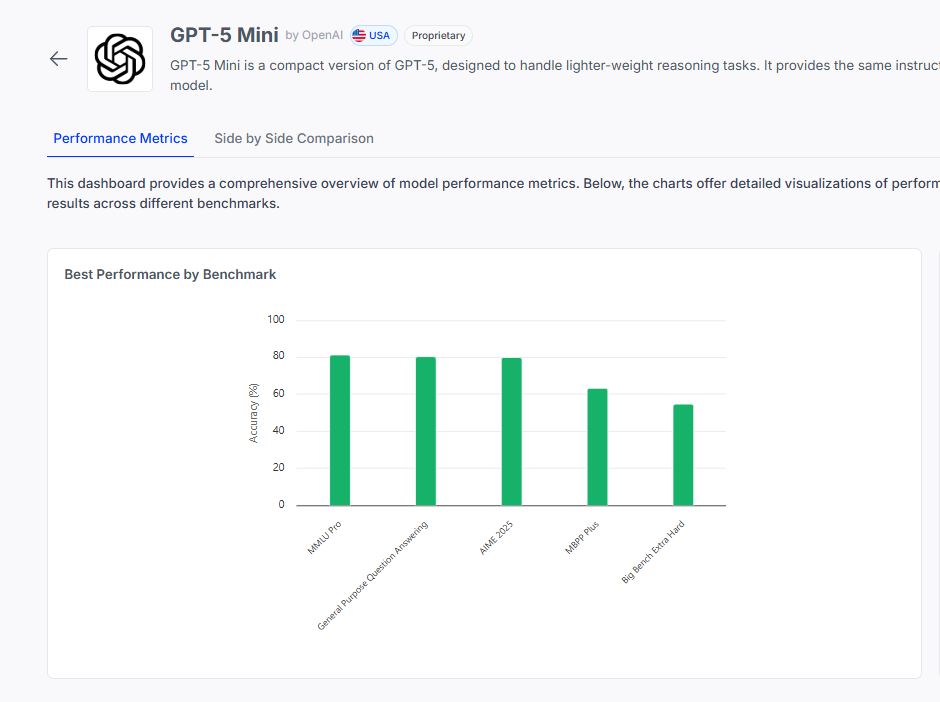Switch to Side by Side Comparison tab
The width and height of the screenshot is (940, 702).
[294, 138]
